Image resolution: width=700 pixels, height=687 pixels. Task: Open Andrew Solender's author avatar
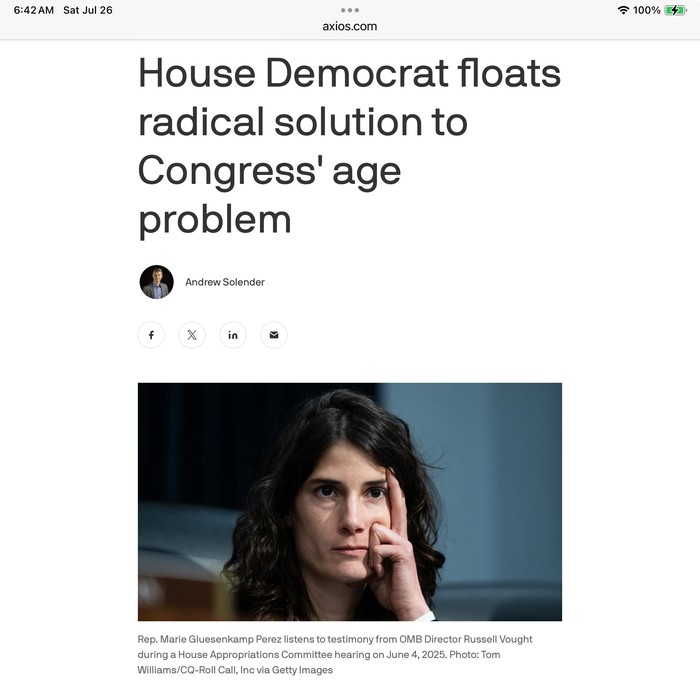[x=156, y=282]
